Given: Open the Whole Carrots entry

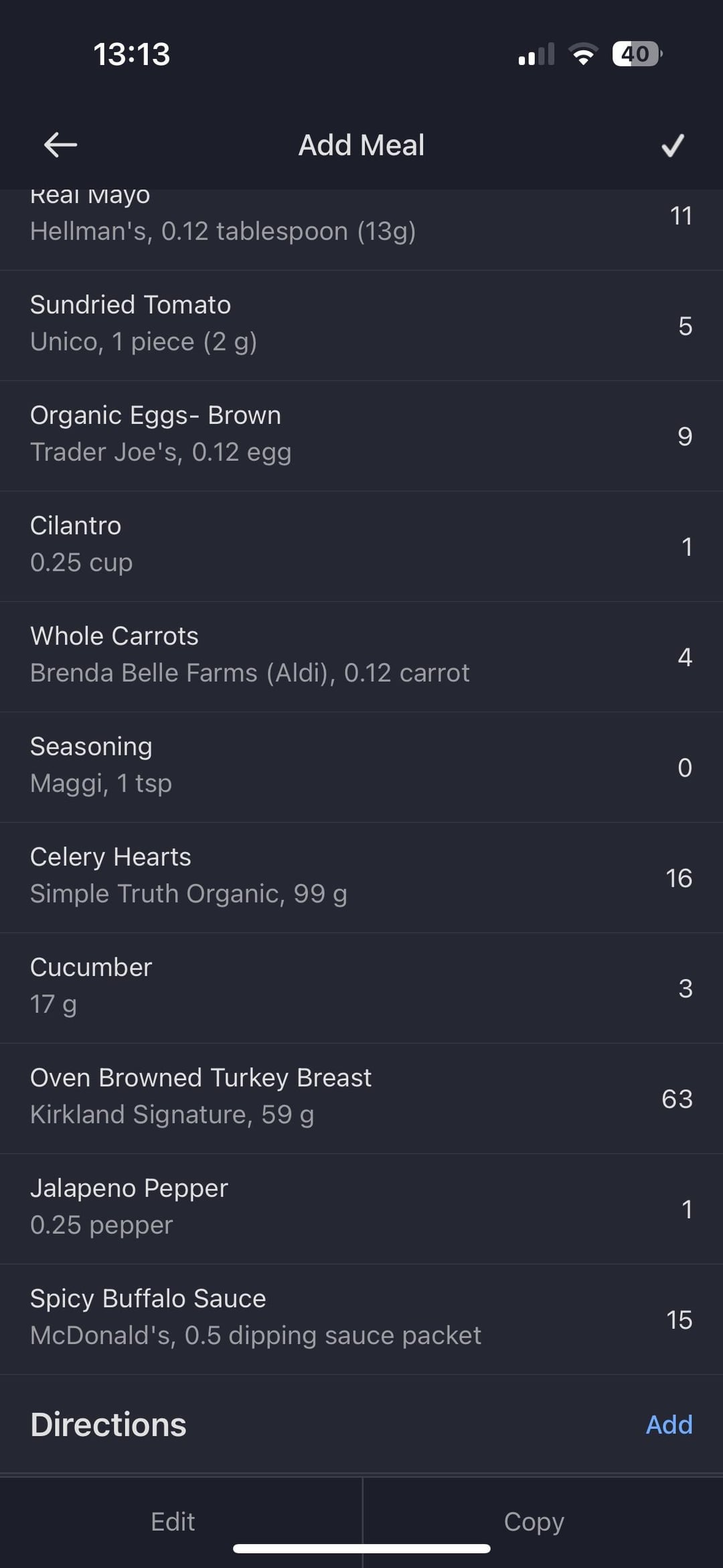Looking at the screenshot, I should 361,656.
